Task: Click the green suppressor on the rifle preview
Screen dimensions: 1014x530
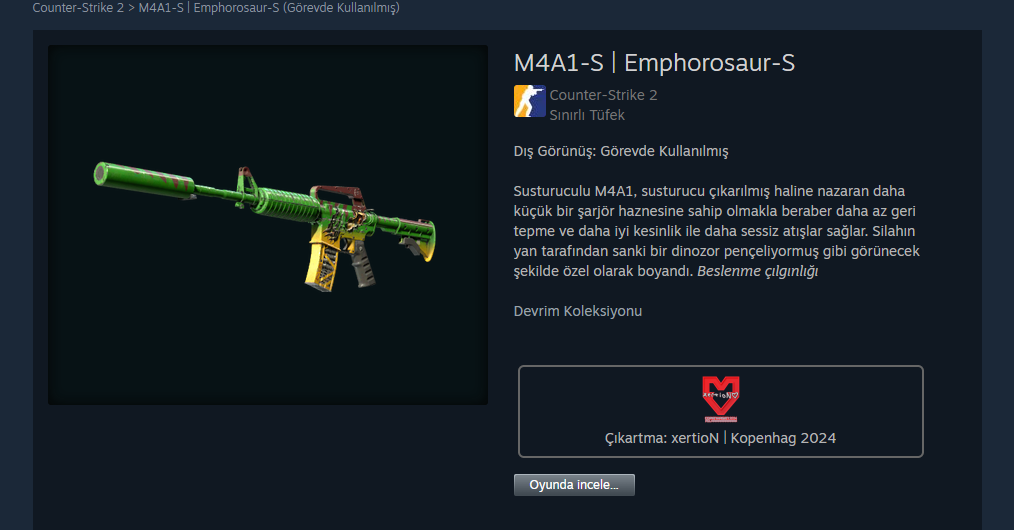Action: (x=144, y=178)
